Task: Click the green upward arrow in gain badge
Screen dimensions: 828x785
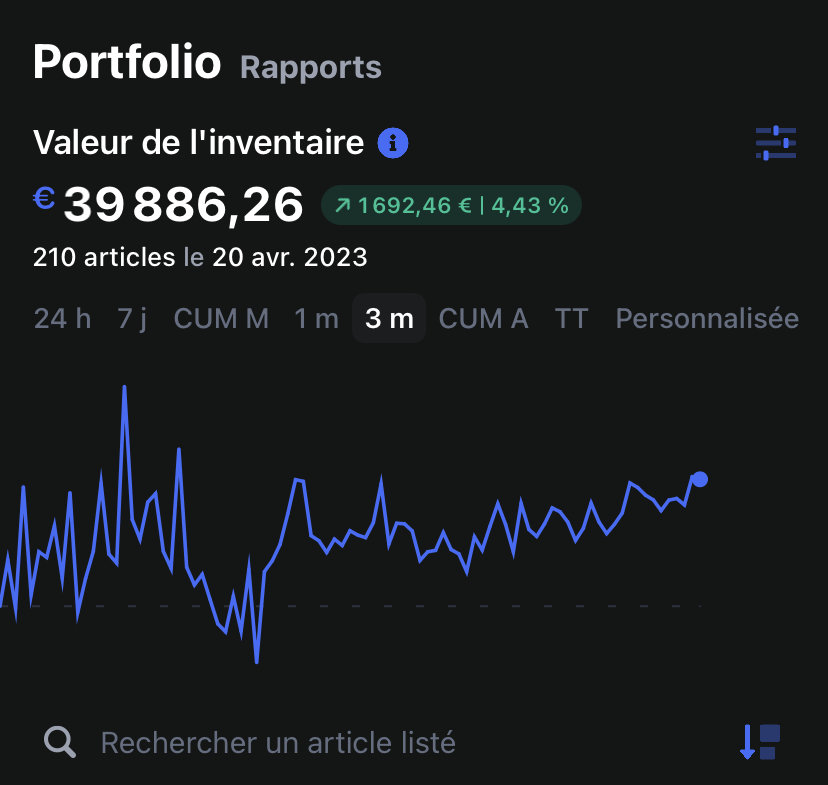Action: coord(343,206)
